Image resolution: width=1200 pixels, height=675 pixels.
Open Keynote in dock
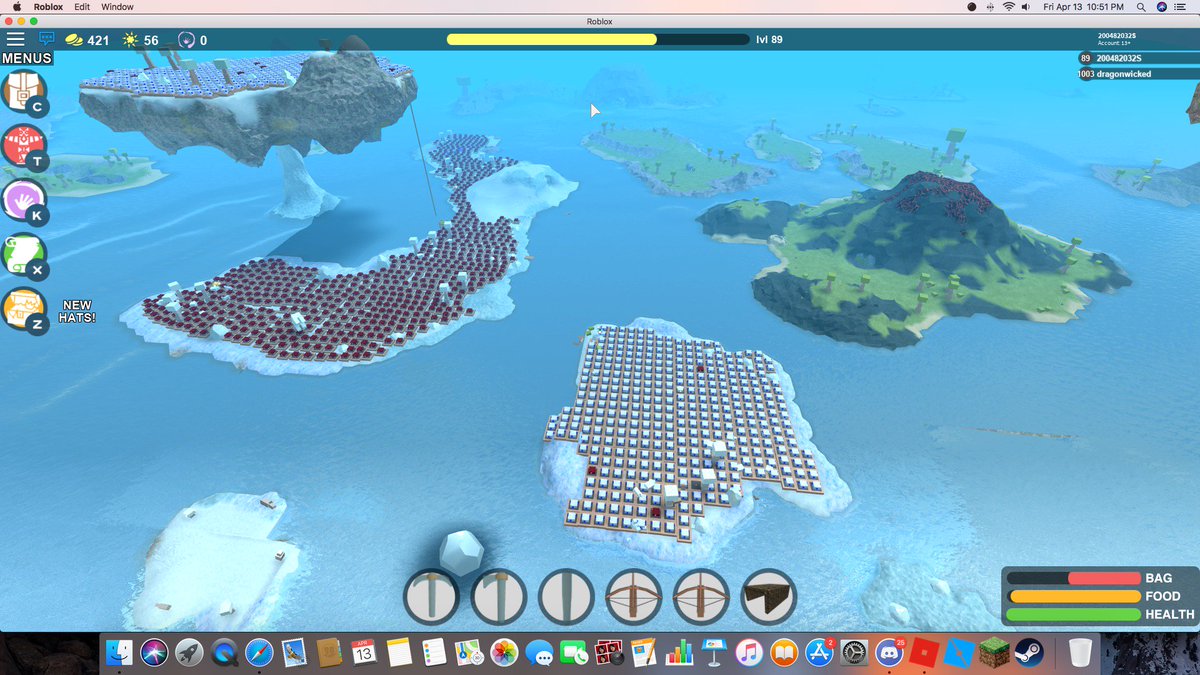coord(714,653)
